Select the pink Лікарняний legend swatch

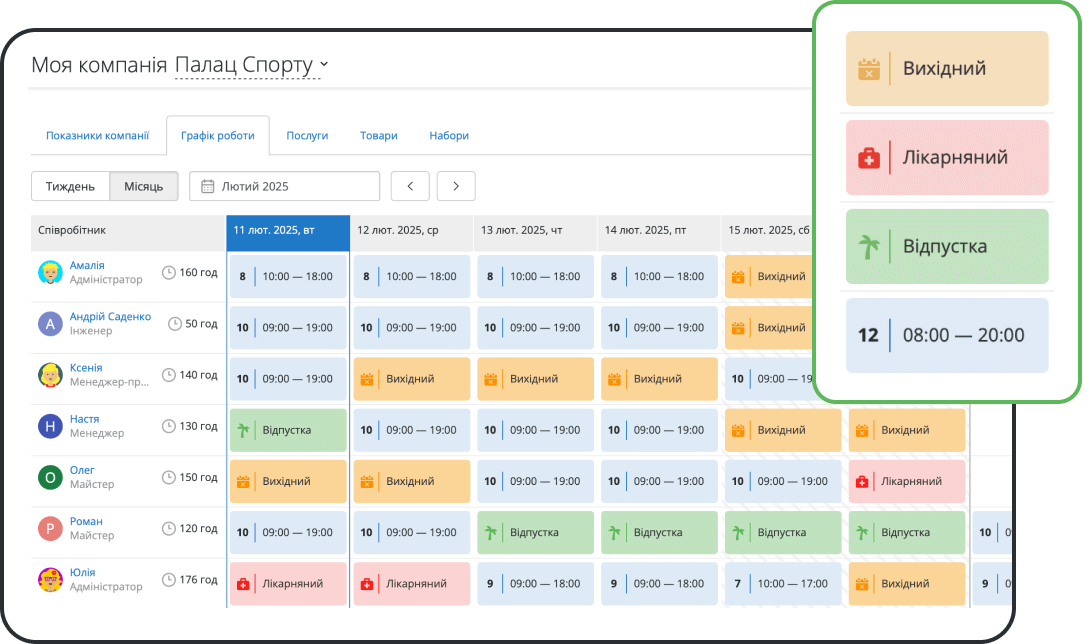pos(946,158)
